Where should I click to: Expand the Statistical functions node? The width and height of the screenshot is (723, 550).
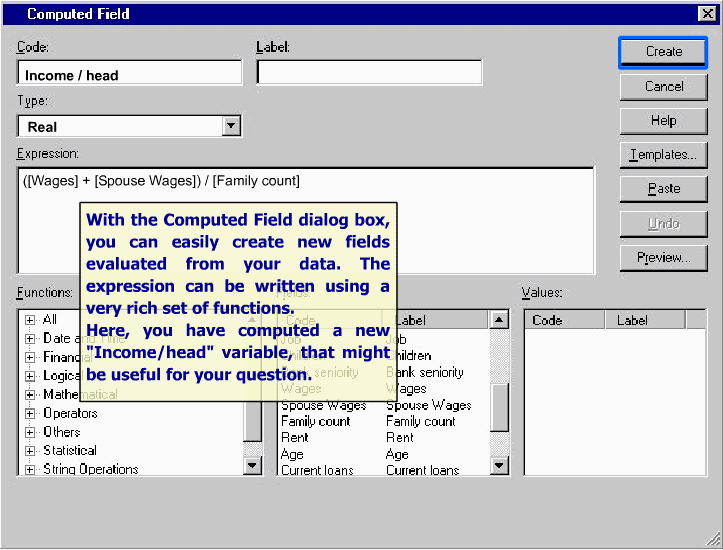pyautogui.click(x=30, y=451)
